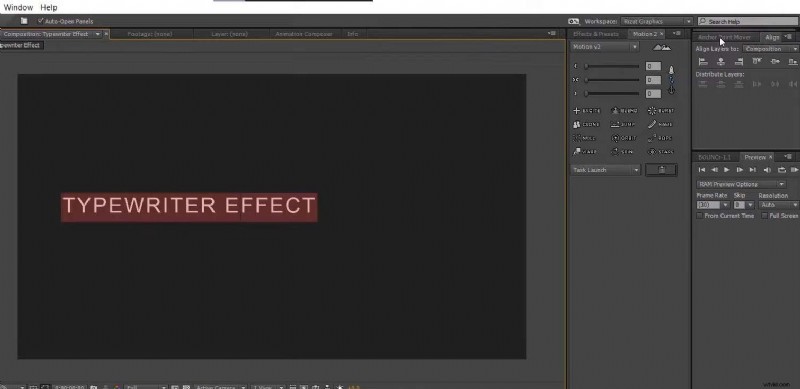800x389 pixels.
Task: Open the Workspace dropdown
Action: (x=657, y=21)
